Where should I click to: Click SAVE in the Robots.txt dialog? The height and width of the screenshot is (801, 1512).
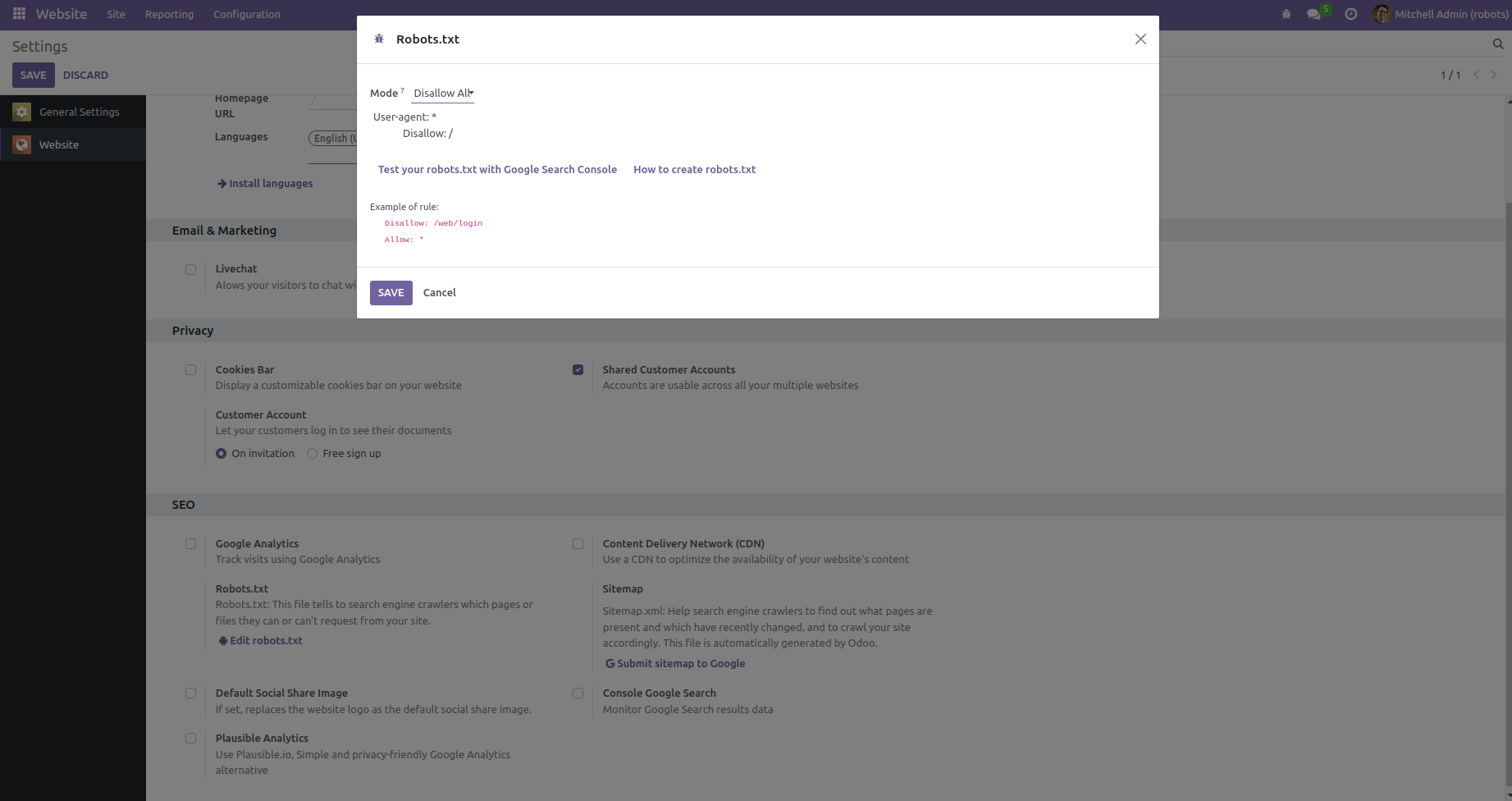(391, 293)
